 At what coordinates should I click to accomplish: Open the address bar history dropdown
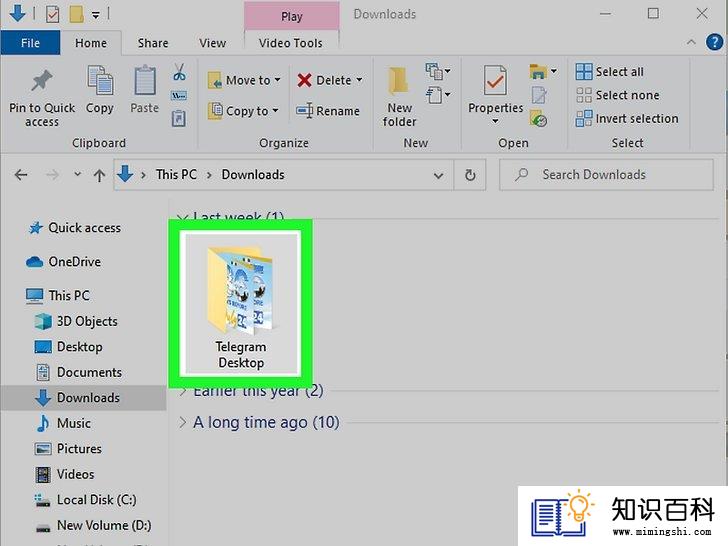point(438,176)
